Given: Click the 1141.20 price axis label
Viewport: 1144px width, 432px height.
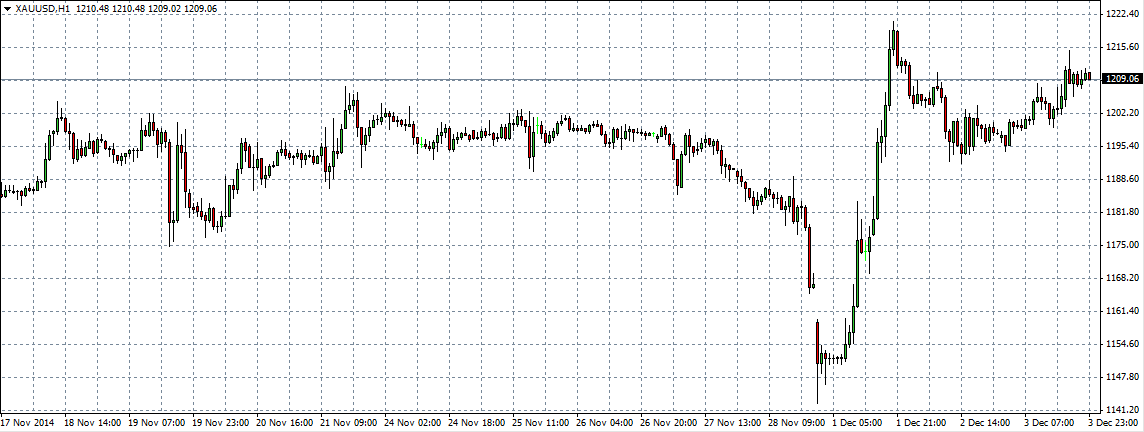Looking at the screenshot, I should [1121, 410].
